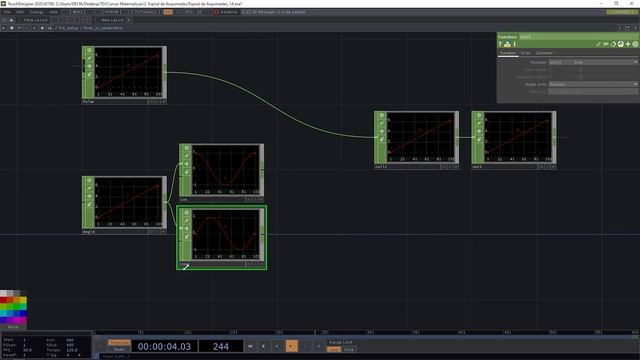Click the bookmark star icon in pane bar
The image size is (640, 360).
(x=42, y=28)
